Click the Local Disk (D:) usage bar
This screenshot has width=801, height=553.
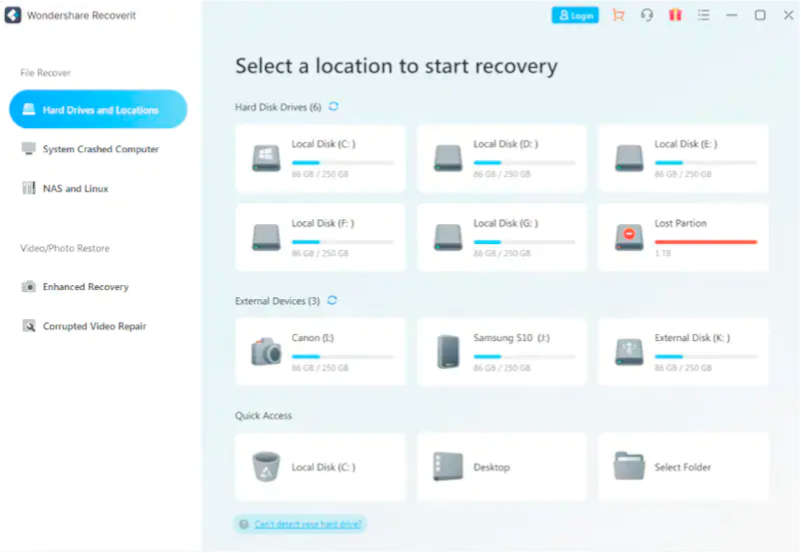524,163
